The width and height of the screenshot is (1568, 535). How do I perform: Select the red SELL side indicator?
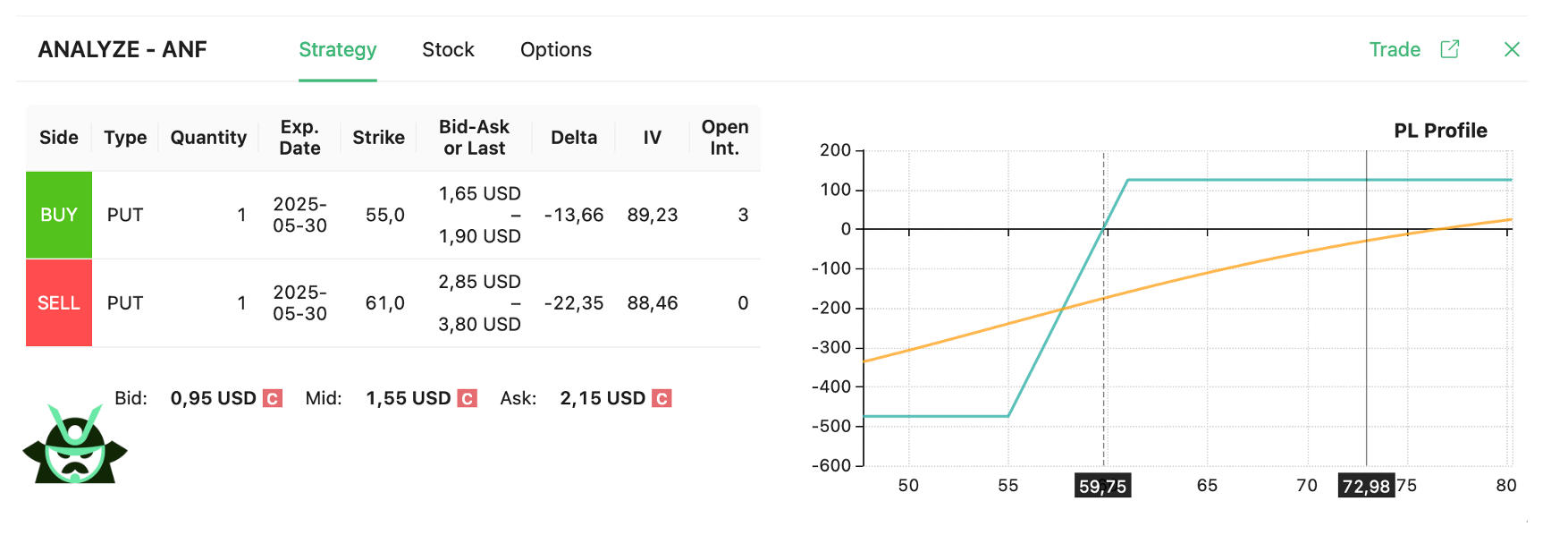pos(58,302)
